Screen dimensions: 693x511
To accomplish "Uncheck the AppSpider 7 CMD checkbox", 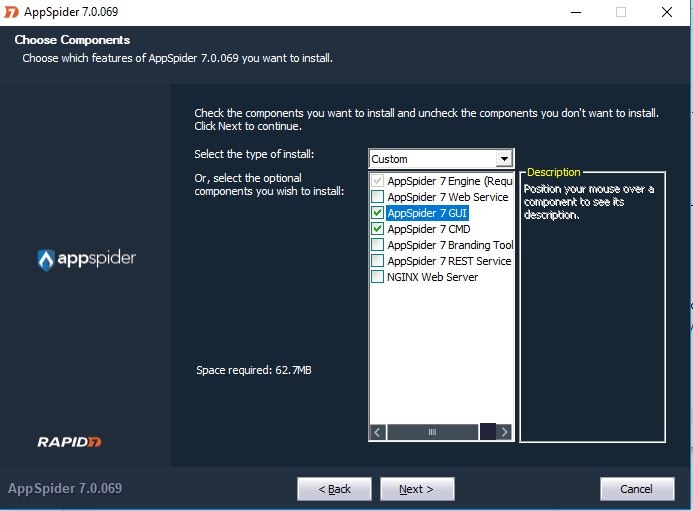I will click(377, 229).
